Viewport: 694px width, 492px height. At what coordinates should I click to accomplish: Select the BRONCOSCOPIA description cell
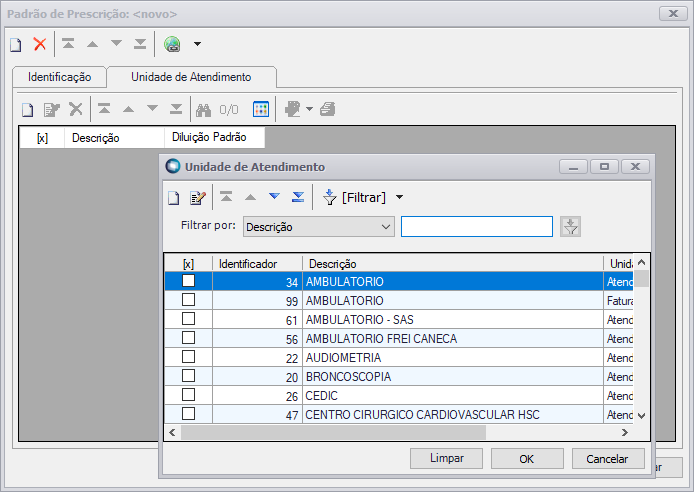click(453, 377)
